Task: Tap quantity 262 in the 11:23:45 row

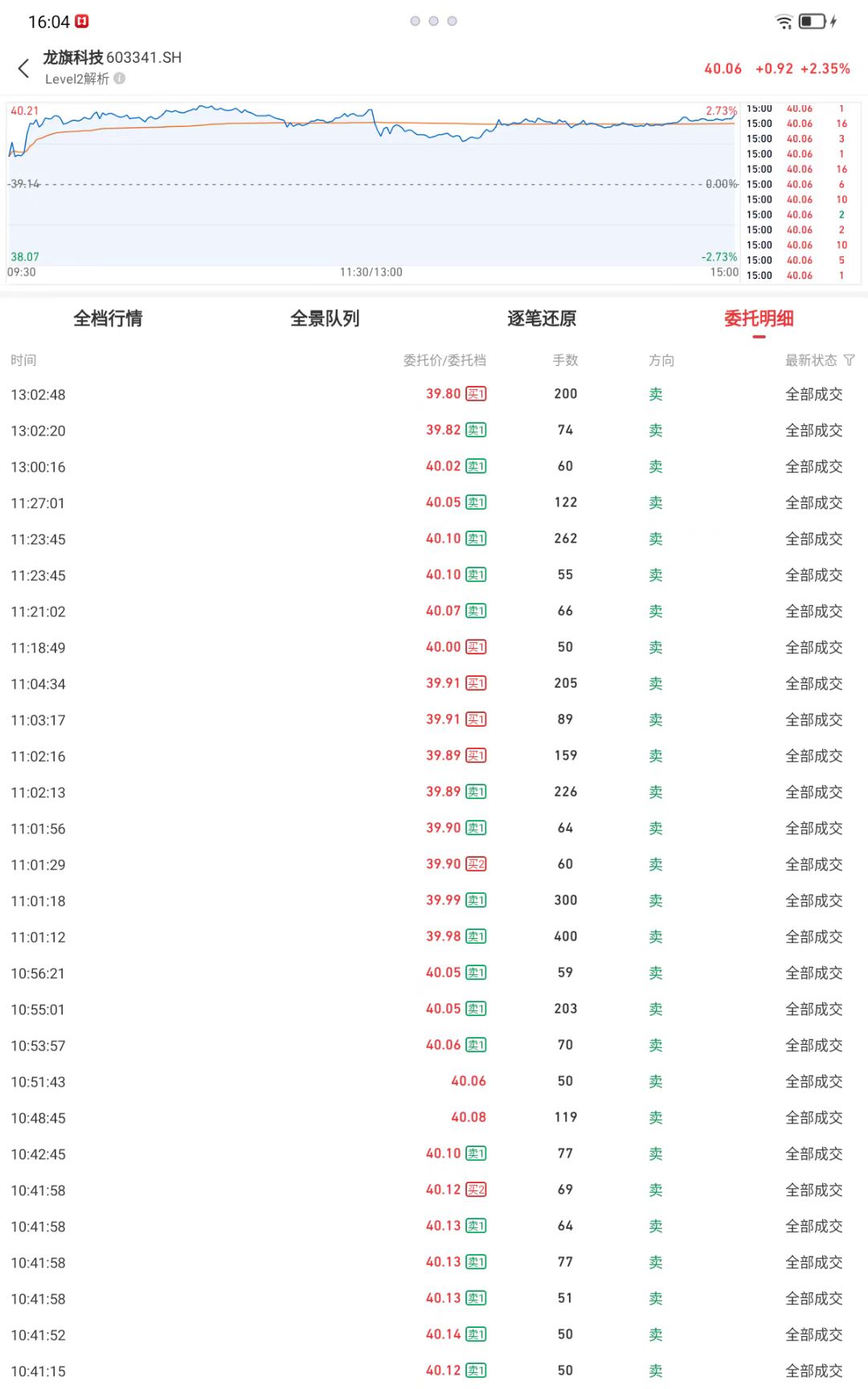Action: (566, 539)
